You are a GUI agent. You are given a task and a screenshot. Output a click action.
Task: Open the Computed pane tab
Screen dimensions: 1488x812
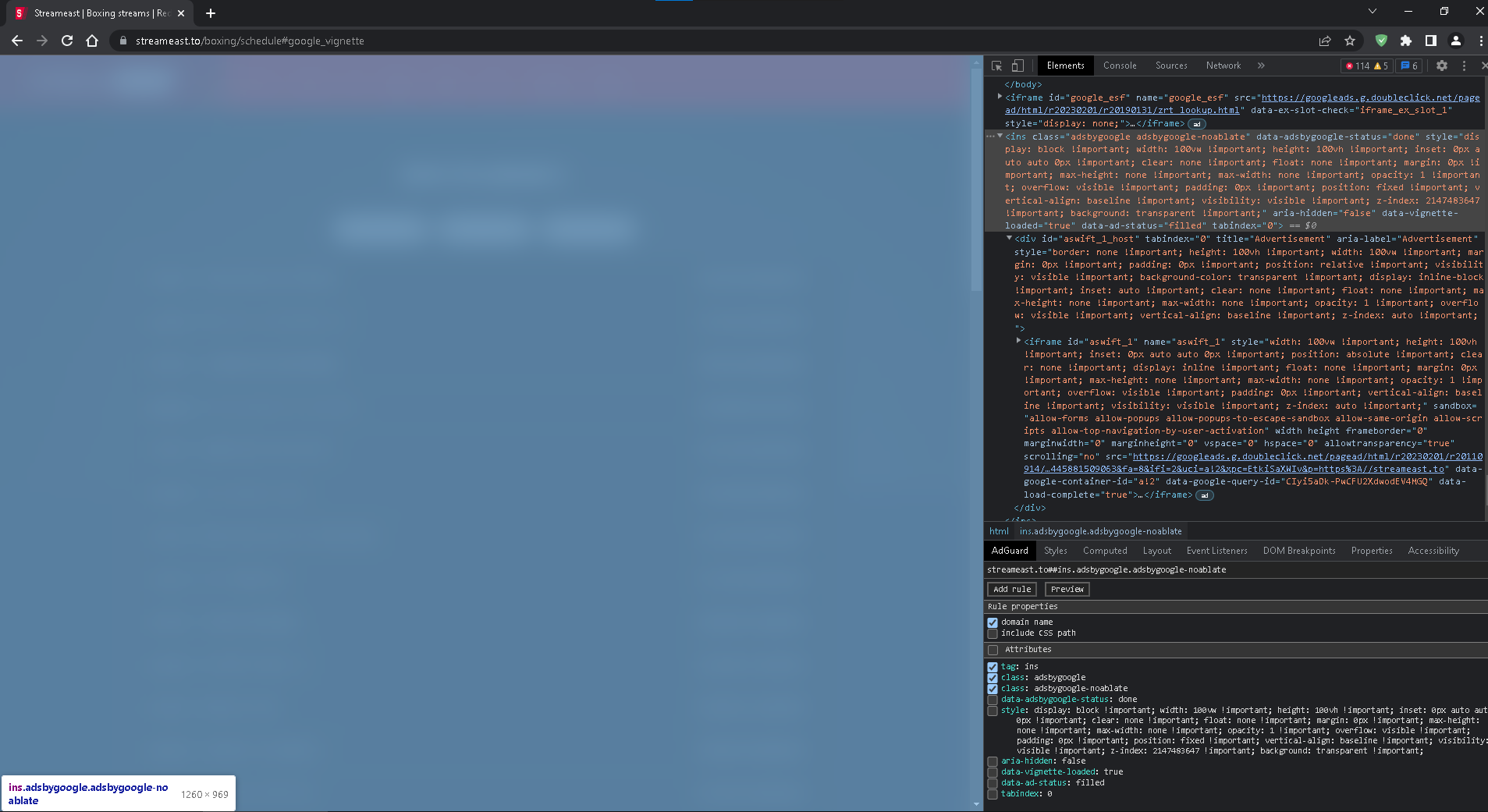(1105, 551)
